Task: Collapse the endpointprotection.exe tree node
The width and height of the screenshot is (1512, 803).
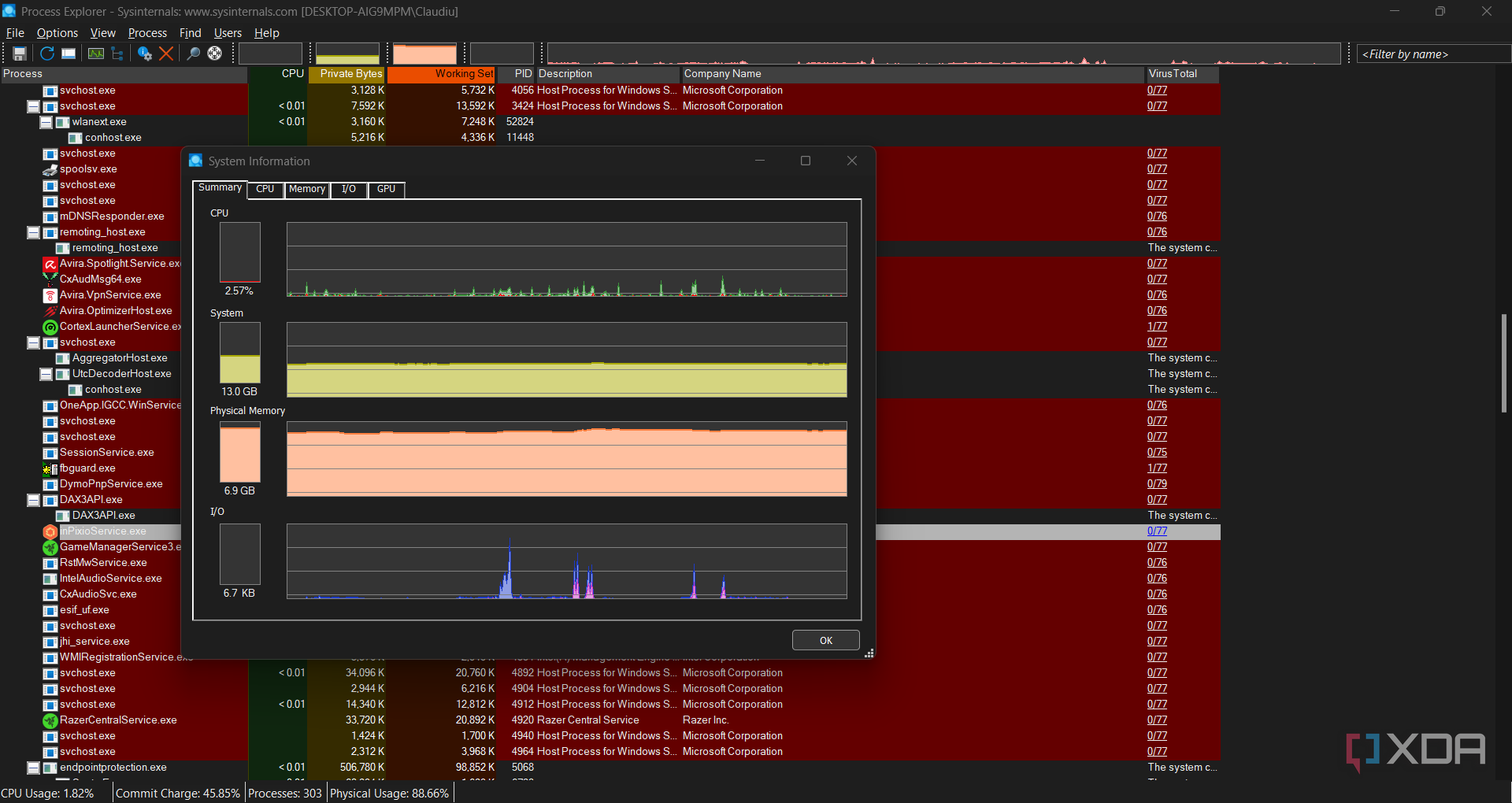Action: coord(33,768)
